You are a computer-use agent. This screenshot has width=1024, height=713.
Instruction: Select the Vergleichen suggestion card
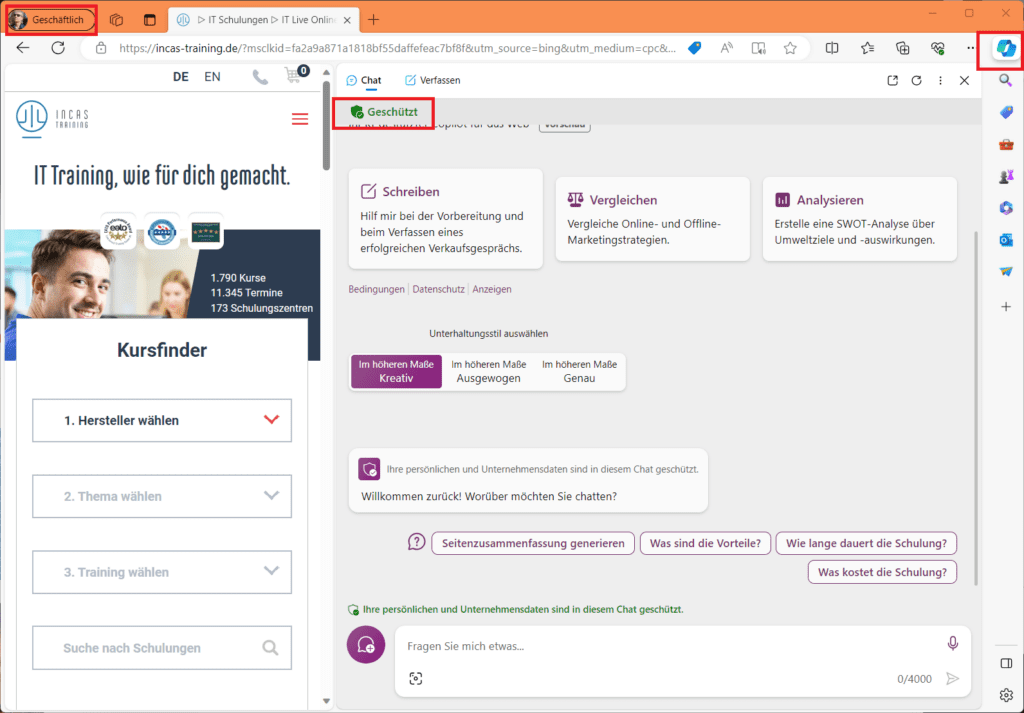click(x=652, y=219)
